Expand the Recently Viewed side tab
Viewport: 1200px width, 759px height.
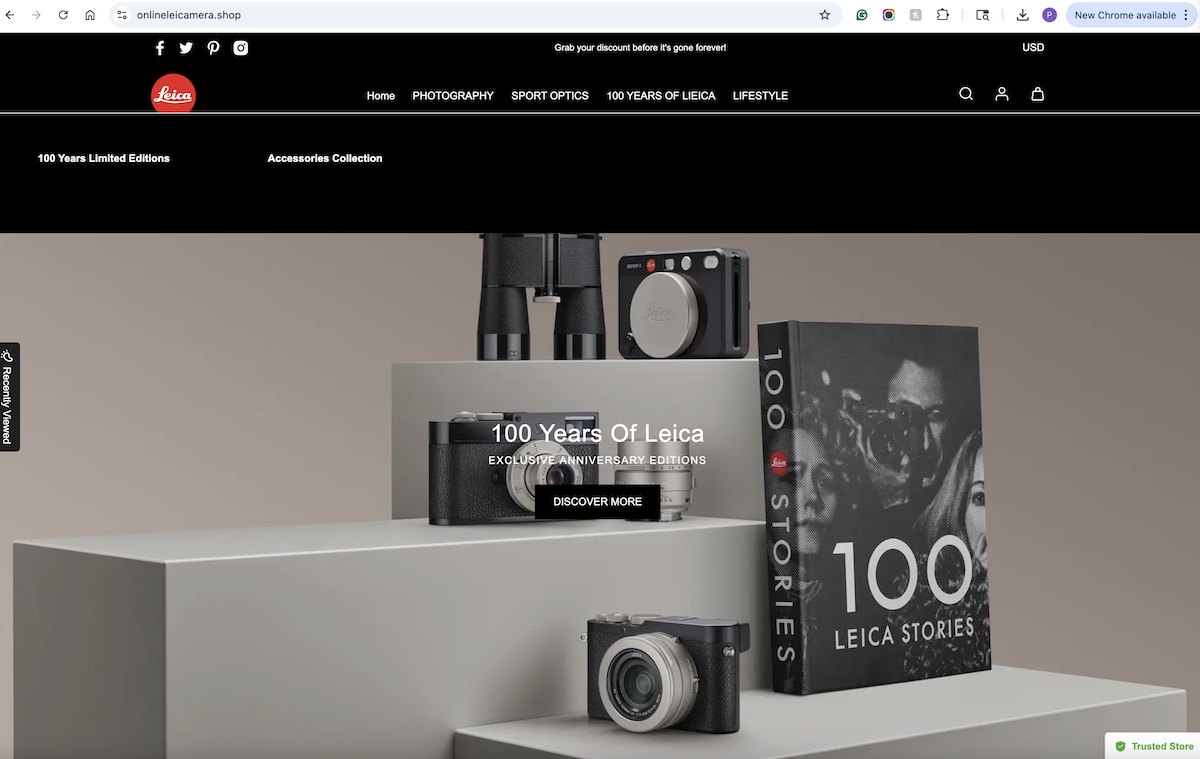click(x=9, y=397)
